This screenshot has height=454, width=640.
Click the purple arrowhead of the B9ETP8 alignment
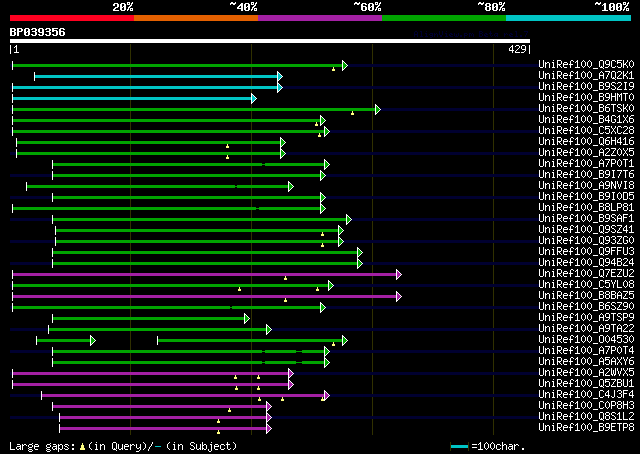[269, 429]
